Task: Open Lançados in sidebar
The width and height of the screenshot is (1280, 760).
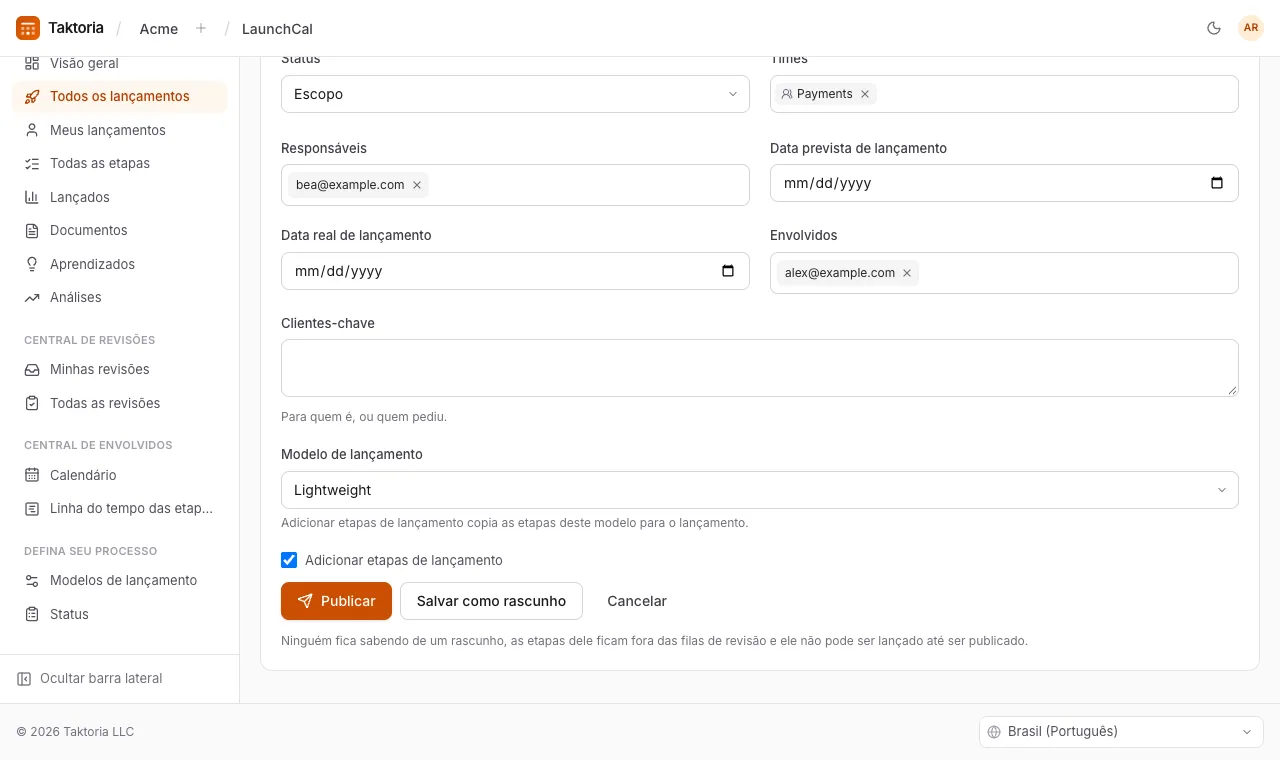Action: click(x=119, y=197)
